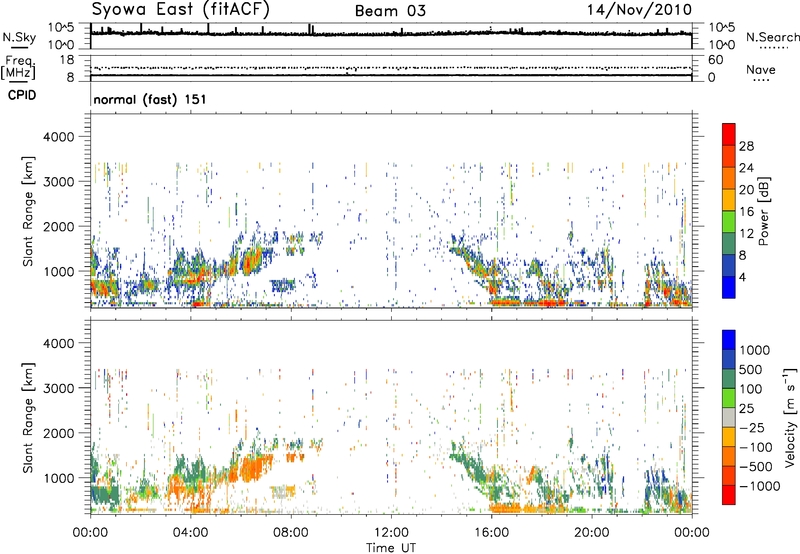This screenshot has width=800, height=554.
Task: Click the "24" label on Power colorbar
Action: pyautogui.click(x=746, y=168)
